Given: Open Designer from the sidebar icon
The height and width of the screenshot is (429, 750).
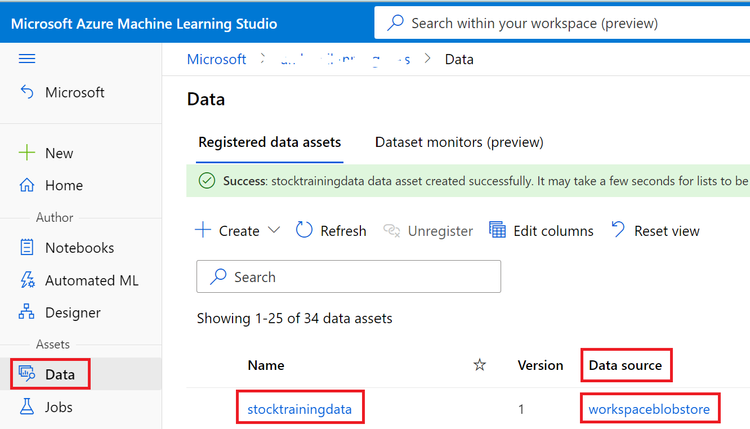Looking at the screenshot, I should click(27, 312).
